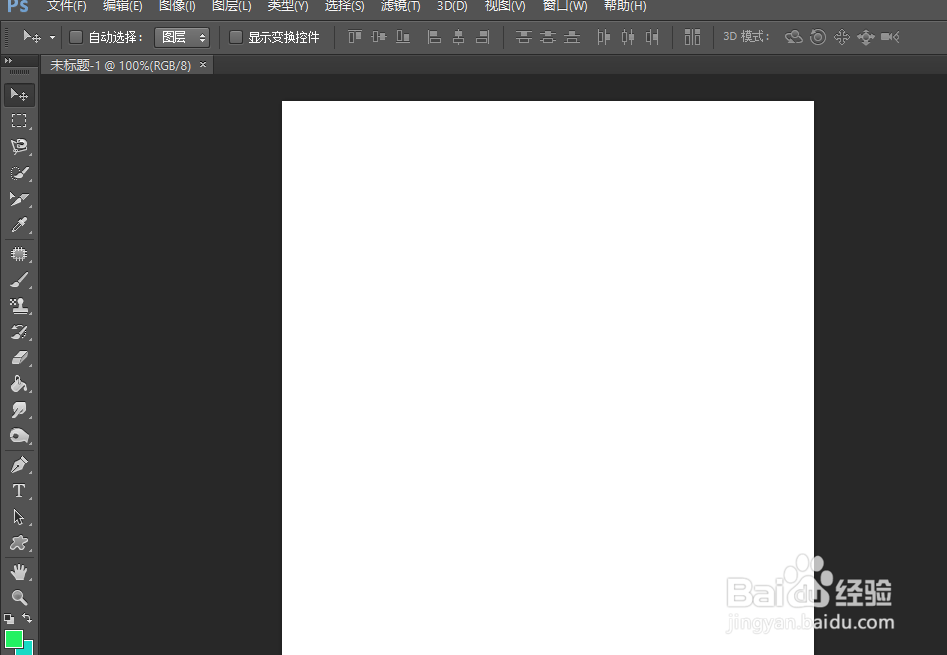
Task: Open the 编辑(E) menu
Action: [x=123, y=6]
